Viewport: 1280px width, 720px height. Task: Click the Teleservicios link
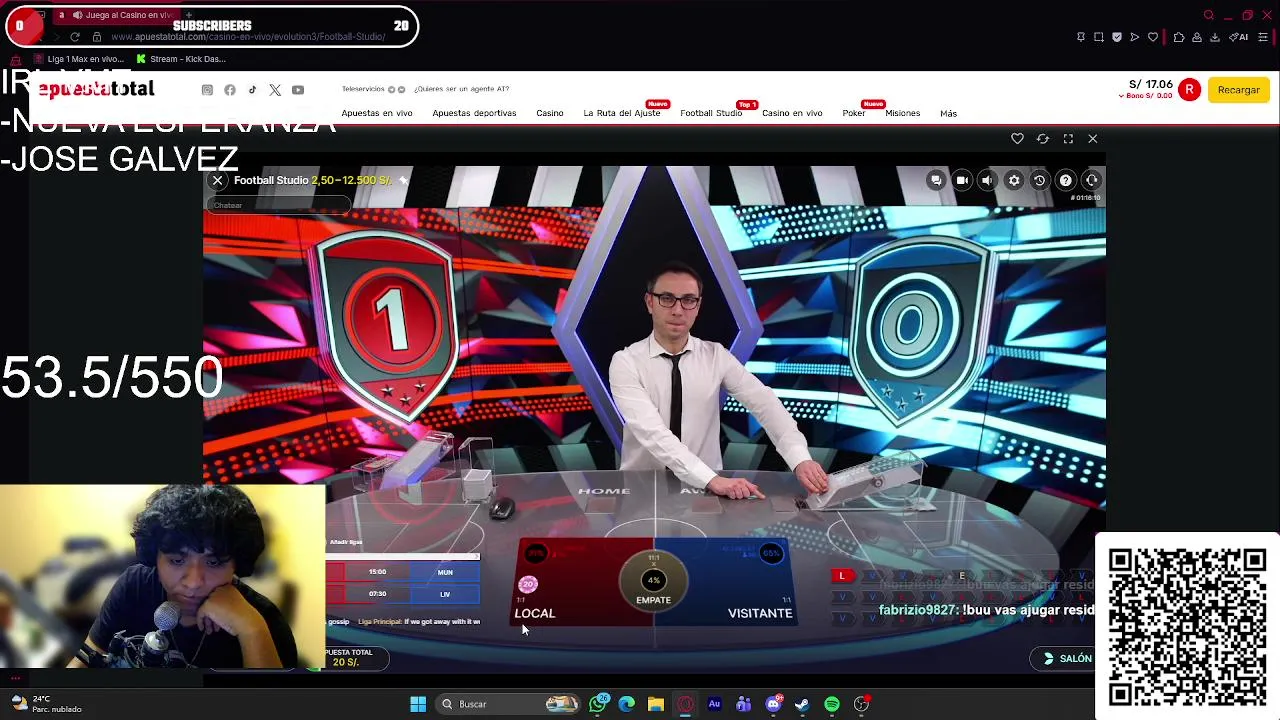363,89
